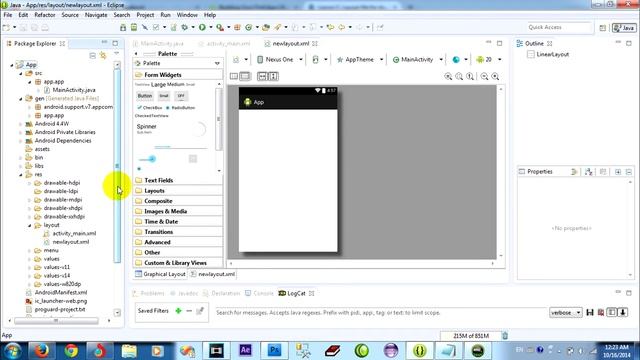
Task: Toggle the LogCat saved filters view icon
Action: (x=611, y=313)
